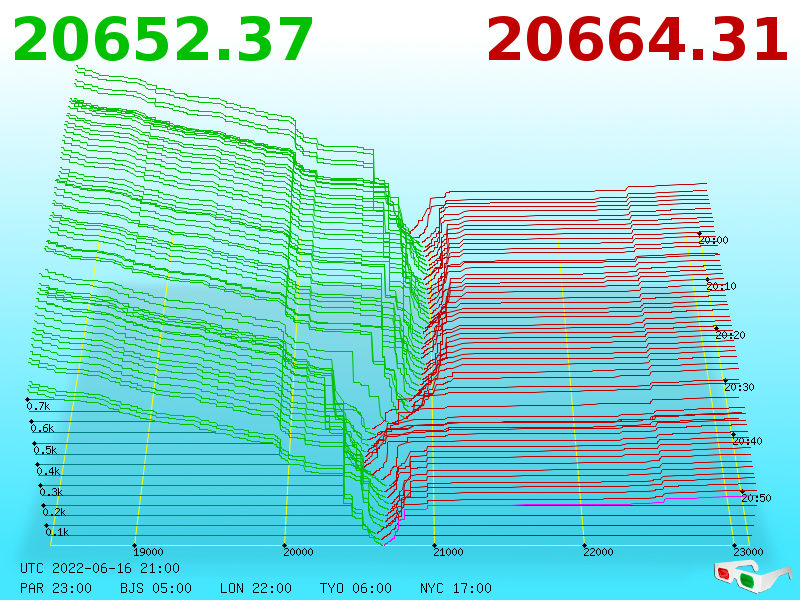This screenshot has height=600, width=800.
Task: Click the 0.1k depth axis label
Action: [57, 532]
